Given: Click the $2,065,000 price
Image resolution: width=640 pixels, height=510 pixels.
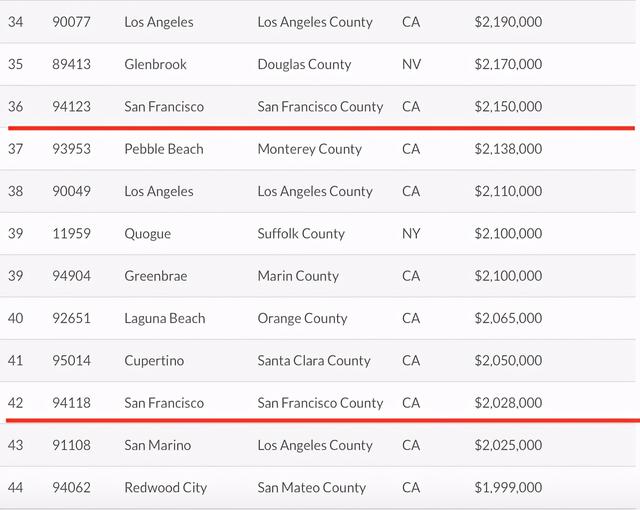Looking at the screenshot, I should click(508, 318).
